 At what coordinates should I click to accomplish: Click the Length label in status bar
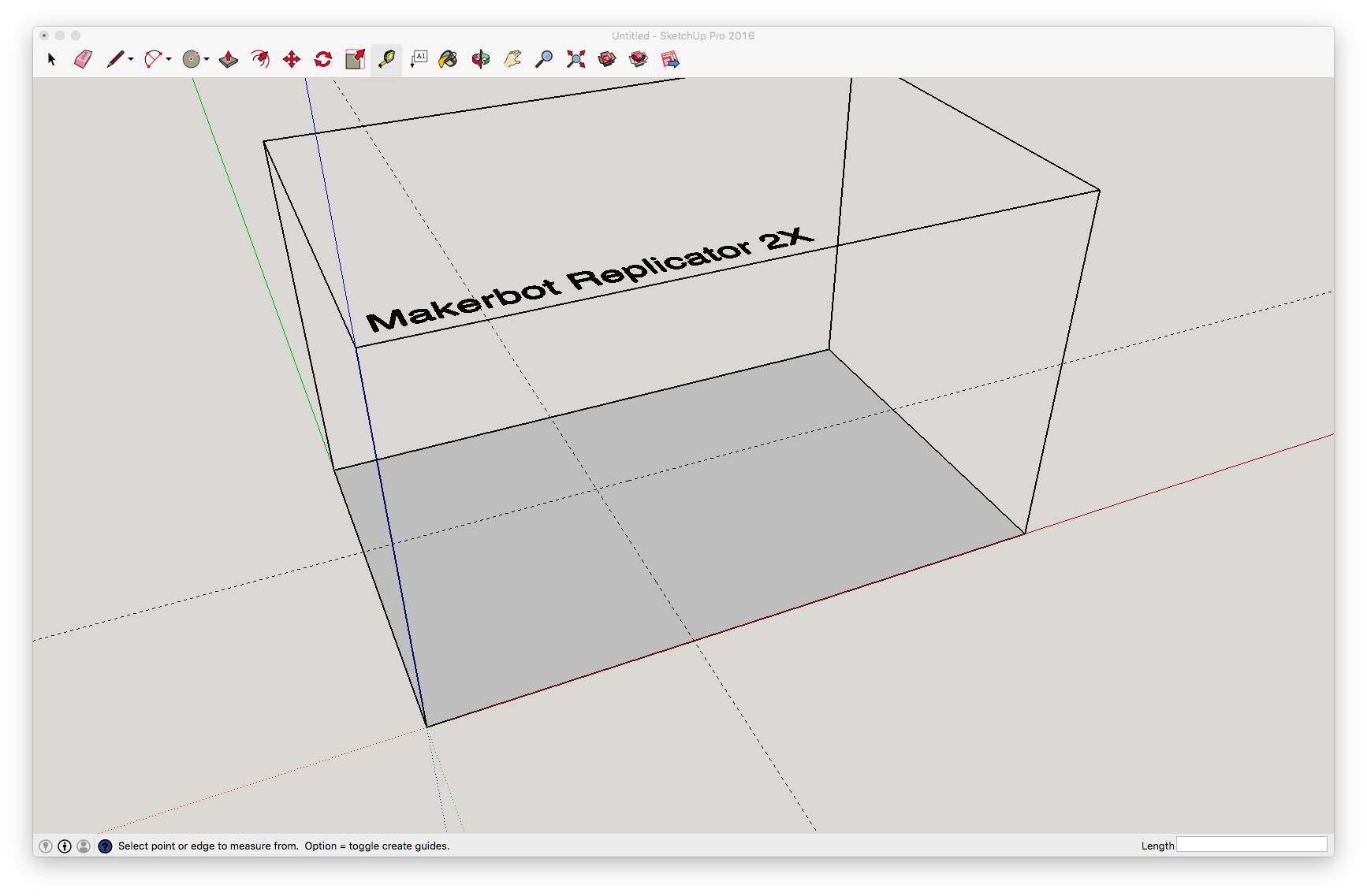[x=1157, y=846]
